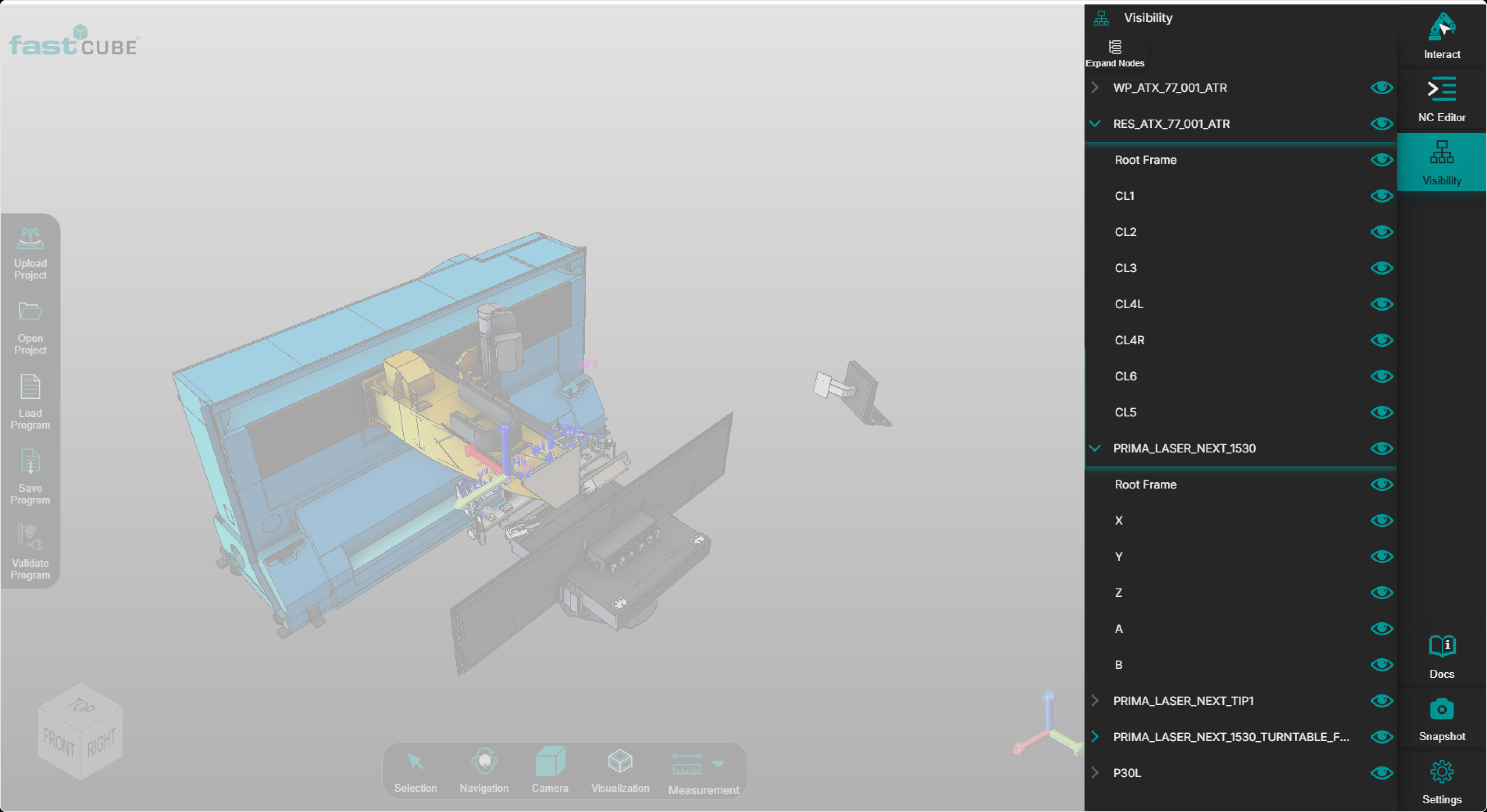Take a Snapshot of the scene

coord(1441,719)
